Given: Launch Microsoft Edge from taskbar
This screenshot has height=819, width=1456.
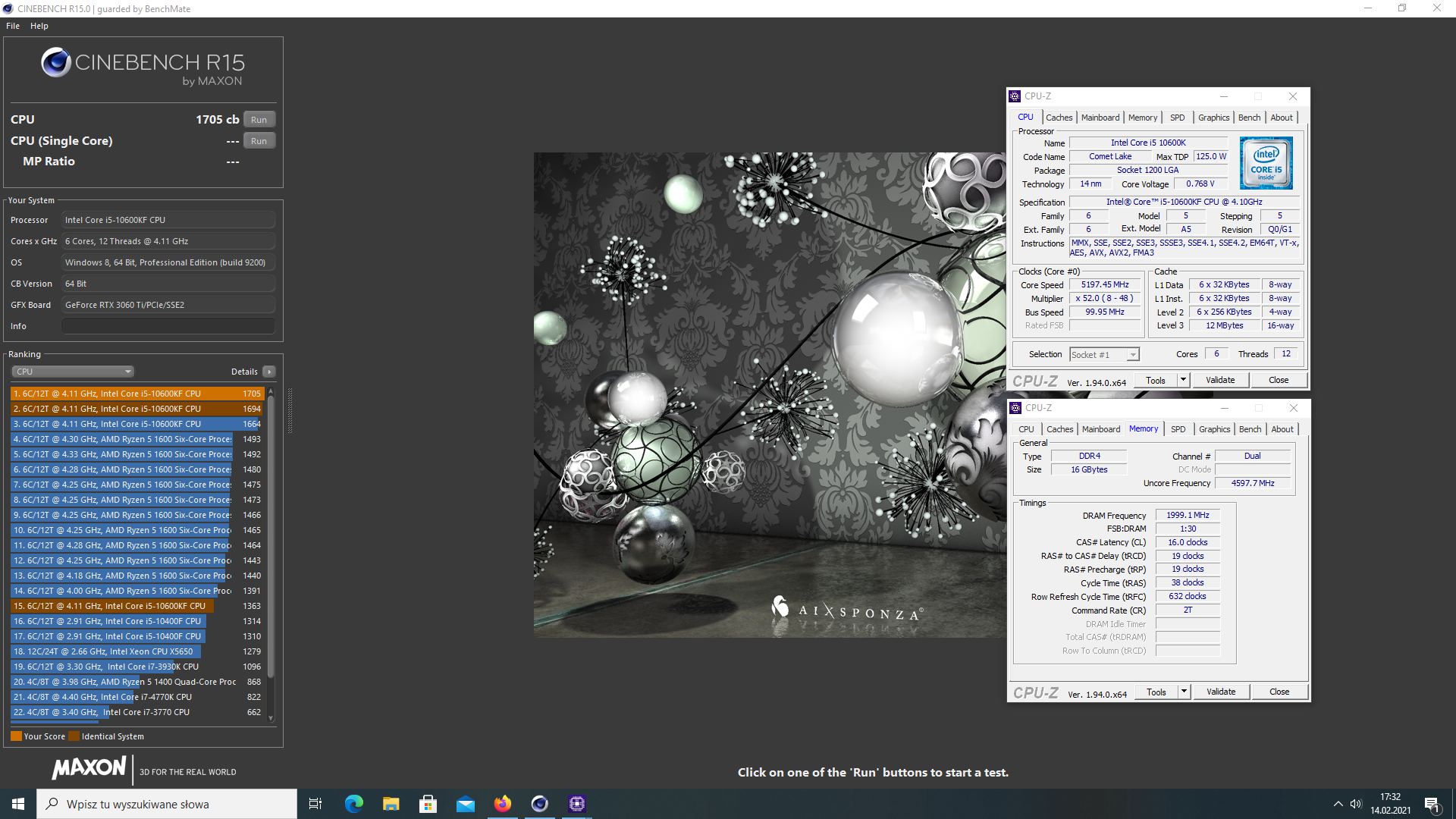Looking at the screenshot, I should point(353,804).
